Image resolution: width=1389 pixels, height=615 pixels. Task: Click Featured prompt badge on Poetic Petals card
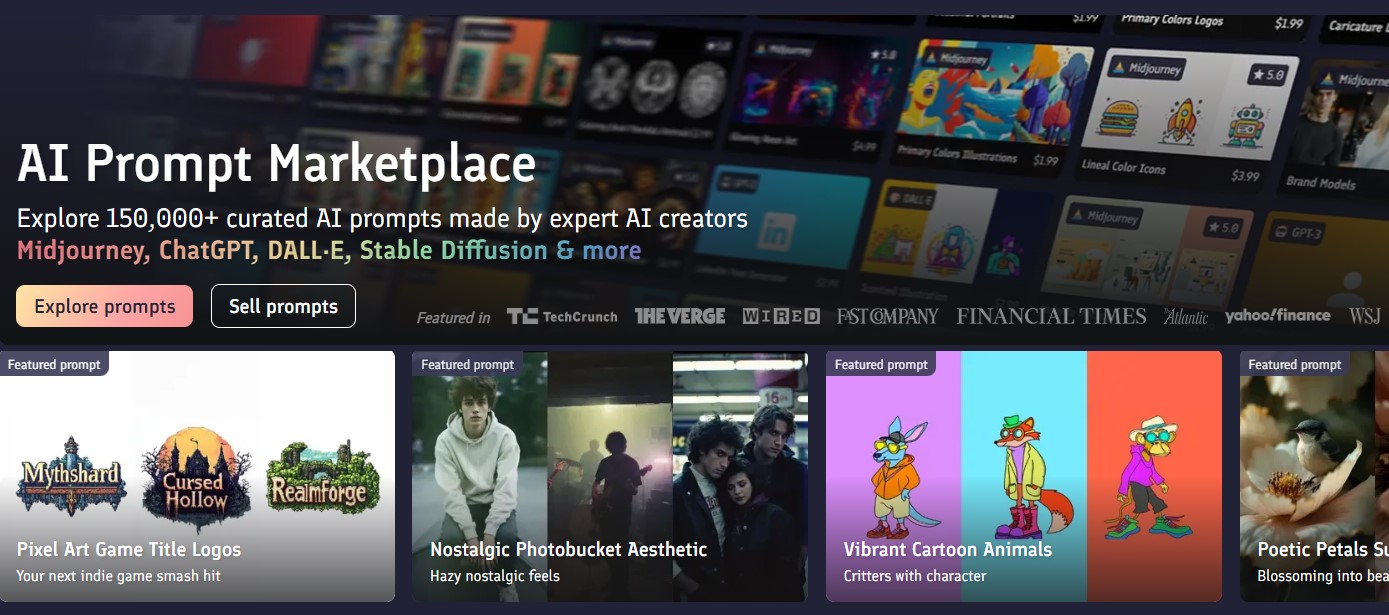(x=1295, y=364)
